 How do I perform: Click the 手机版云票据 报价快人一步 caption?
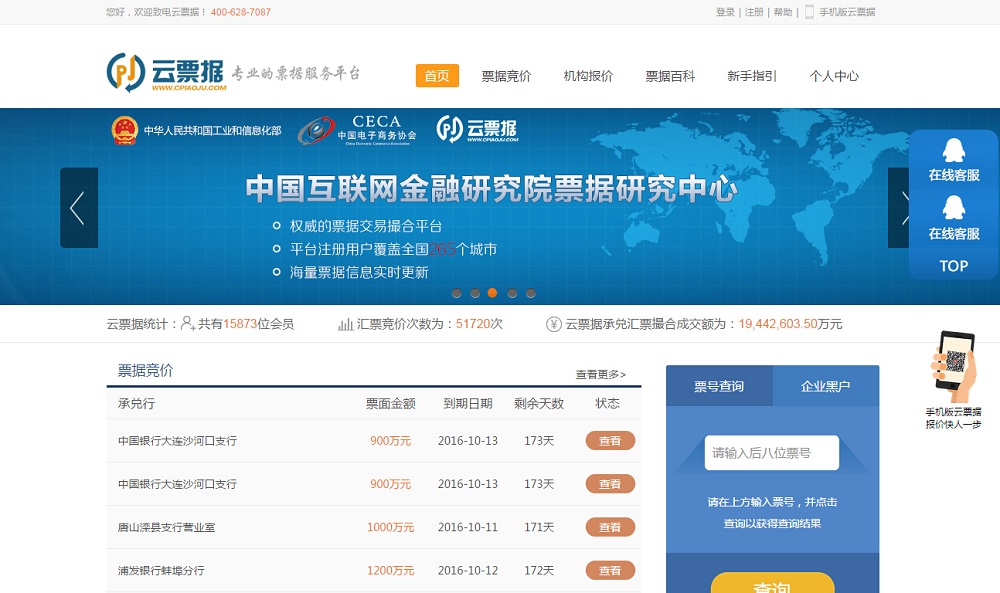point(953,418)
